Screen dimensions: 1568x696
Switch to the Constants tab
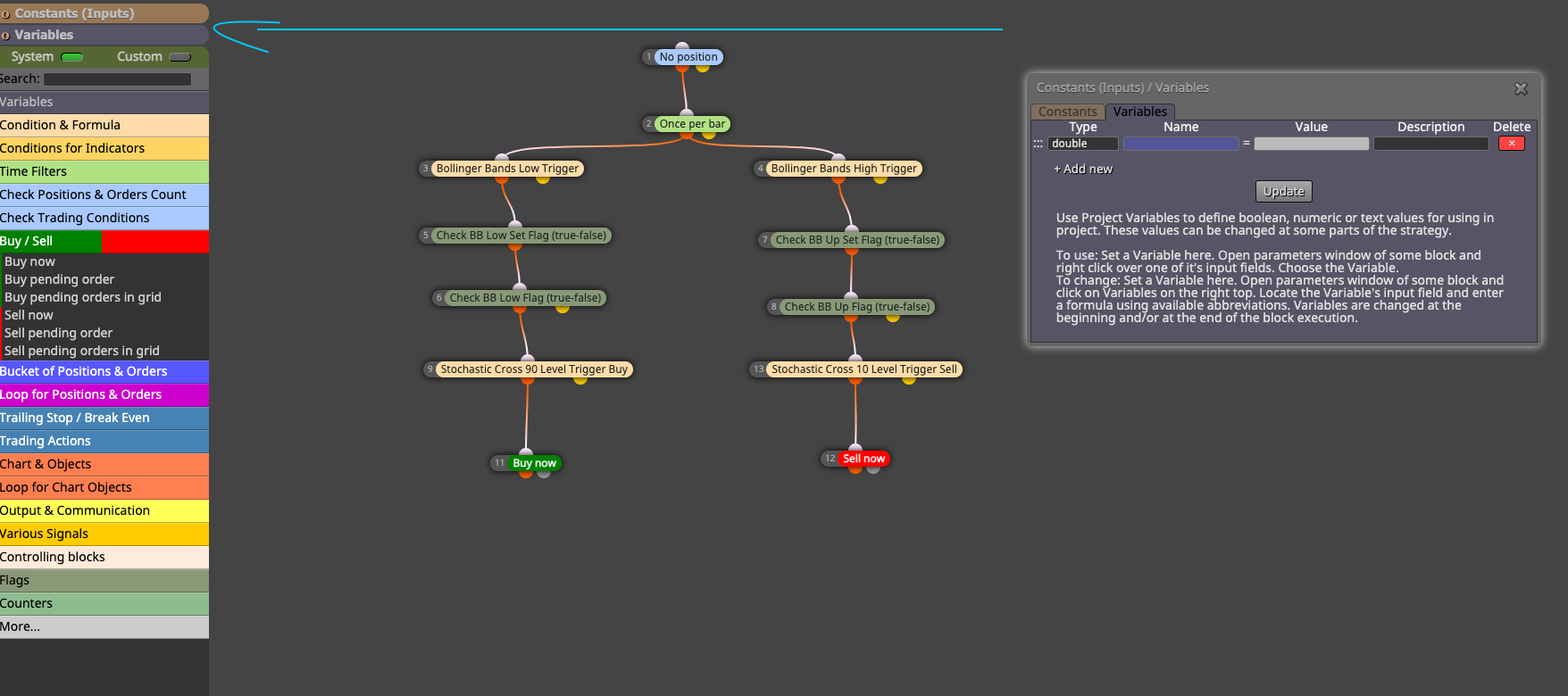(1068, 112)
